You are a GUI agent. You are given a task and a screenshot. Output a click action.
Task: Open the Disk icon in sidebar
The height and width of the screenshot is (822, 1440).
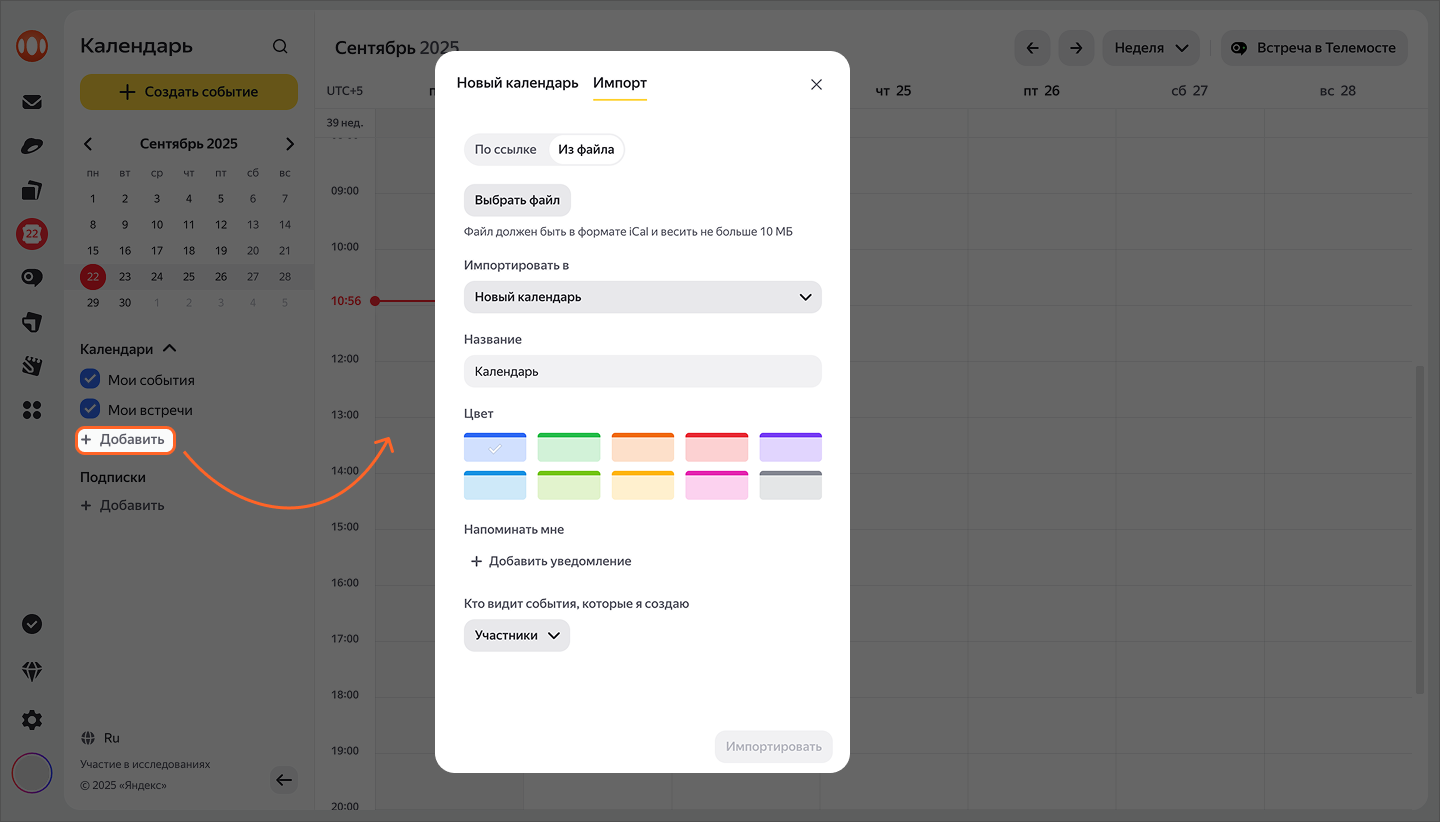pyautogui.click(x=32, y=146)
